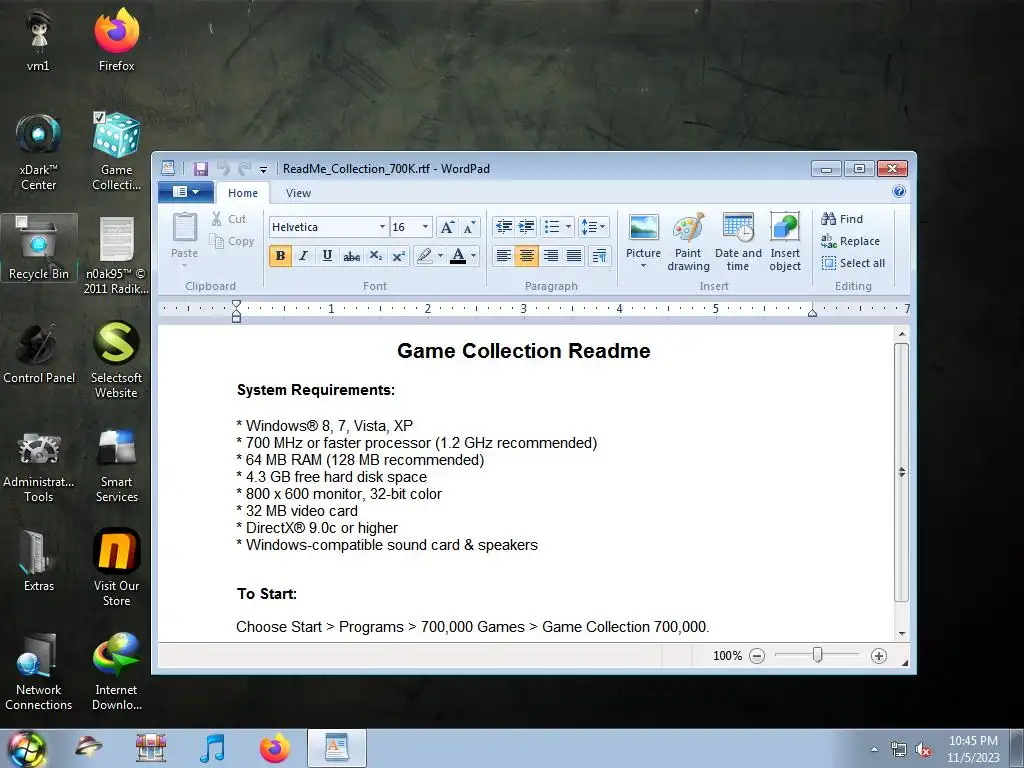Screen dimensions: 1024x768
Task: Click Decrease indent icon
Action: click(x=504, y=227)
